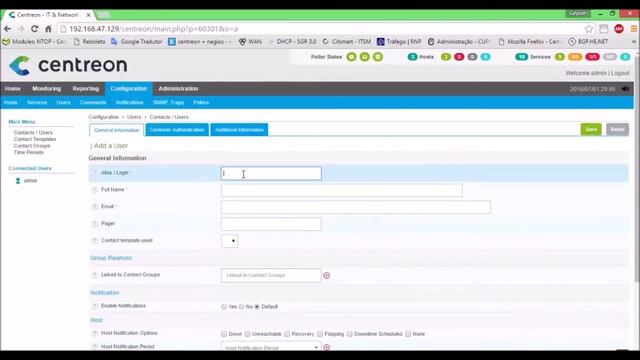Open the Home menu

point(13,89)
